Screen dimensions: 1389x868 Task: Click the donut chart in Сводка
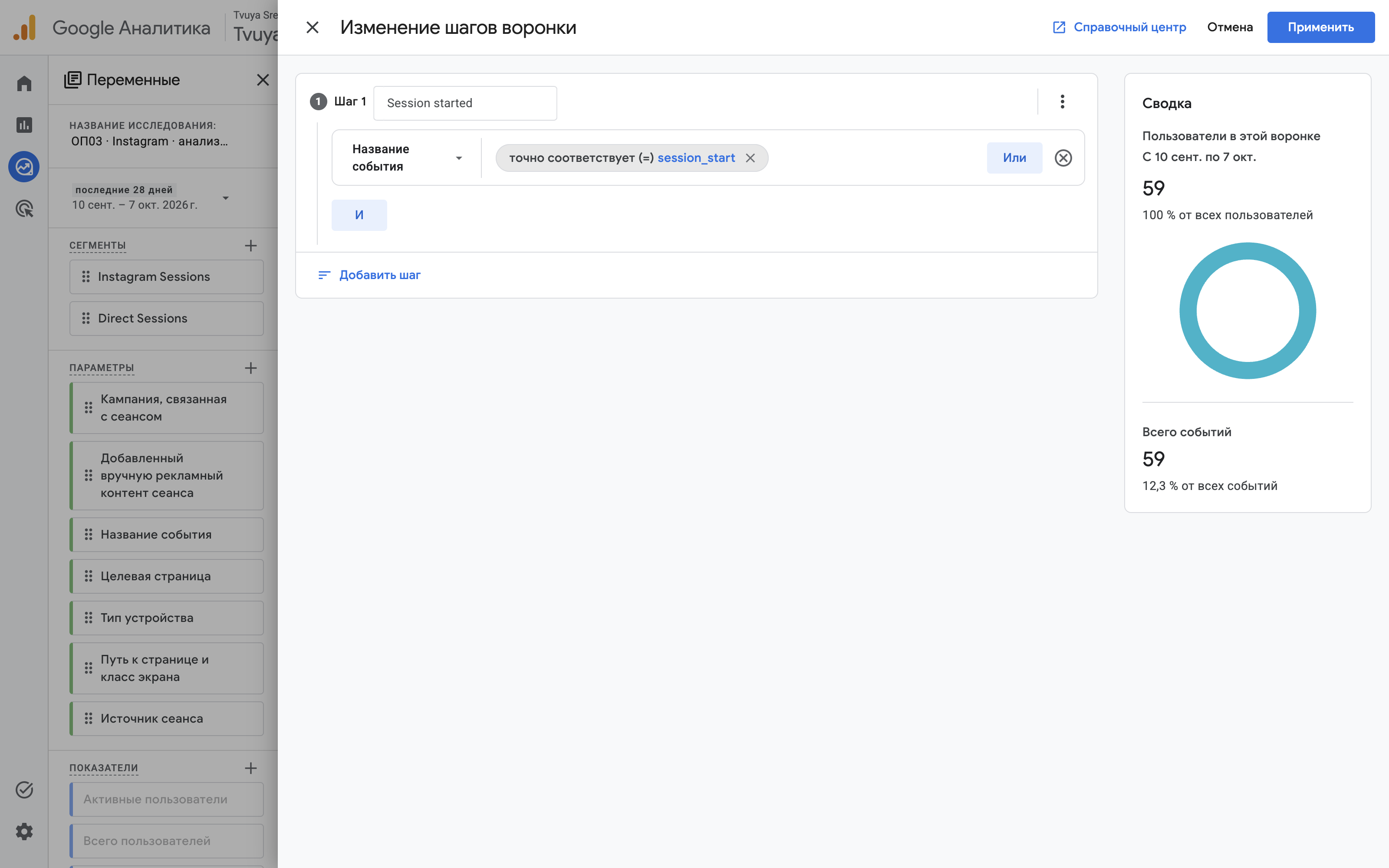(x=1247, y=311)
